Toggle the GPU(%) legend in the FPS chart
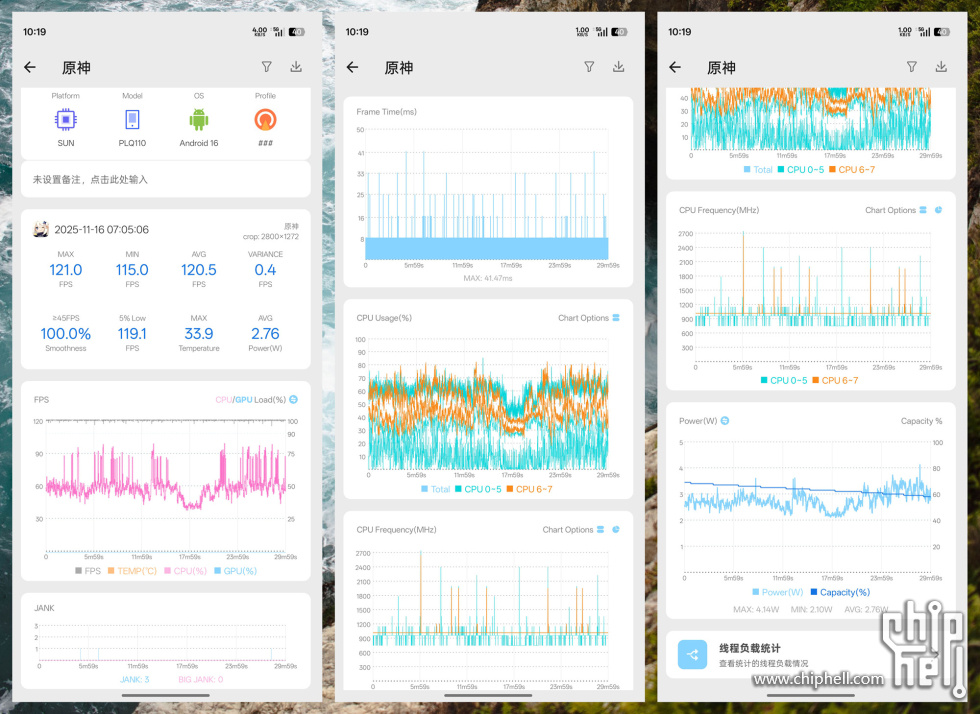 pos(235,571)
